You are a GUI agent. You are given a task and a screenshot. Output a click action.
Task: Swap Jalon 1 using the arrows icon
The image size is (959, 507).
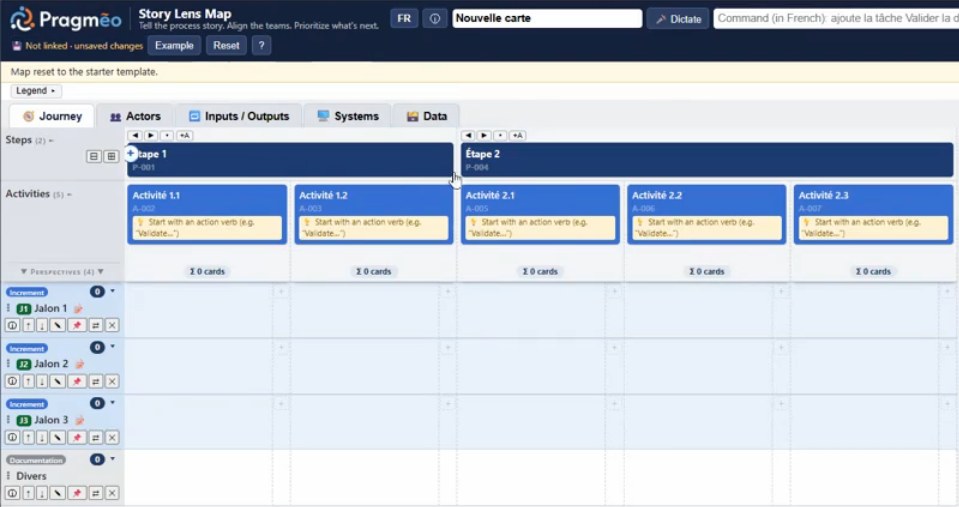click(95, 325)
